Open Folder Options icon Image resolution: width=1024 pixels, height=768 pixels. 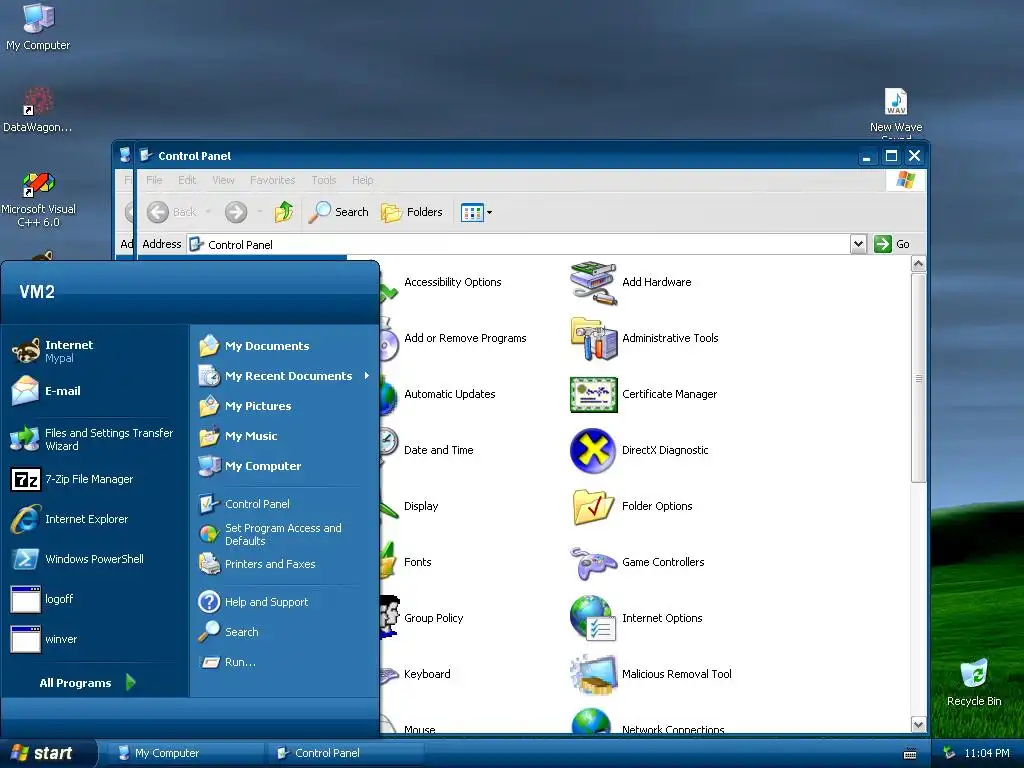[x=593, y=507]
